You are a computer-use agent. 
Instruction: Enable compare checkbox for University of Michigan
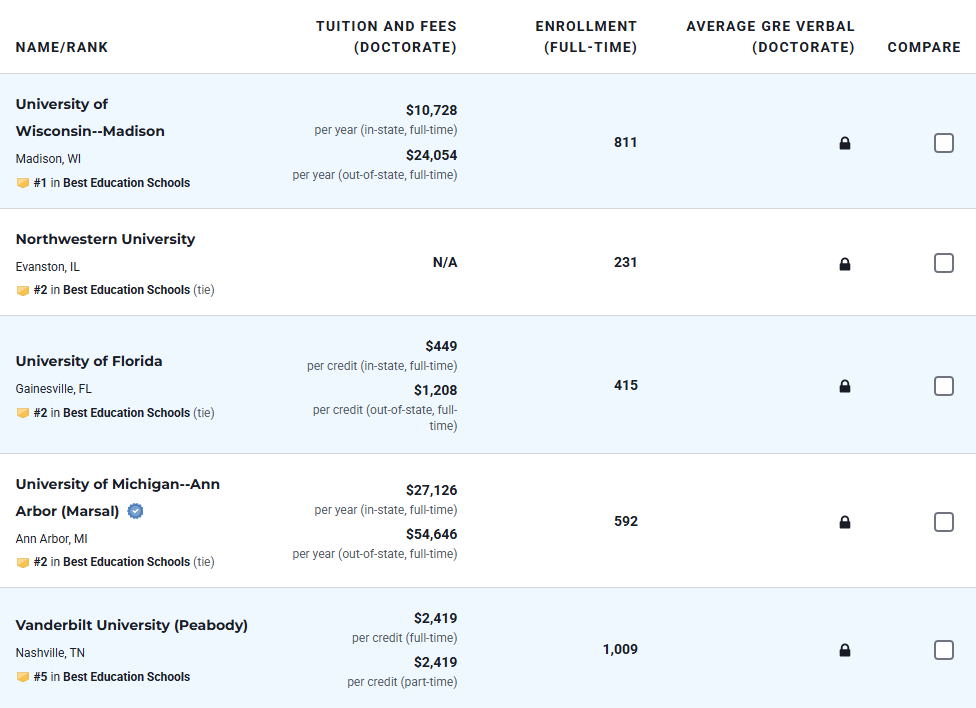point(944,522)
